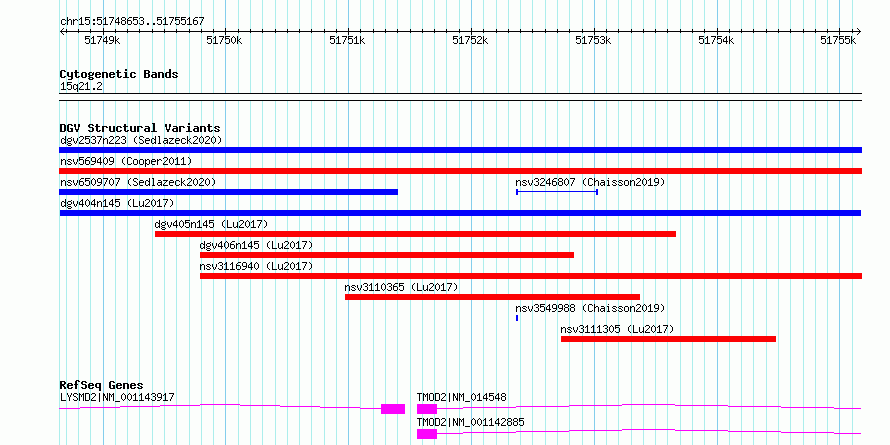This screenshot has height=445, width=890.
Task: Click the 51753k ruler position
Action: tap(593, 40)
